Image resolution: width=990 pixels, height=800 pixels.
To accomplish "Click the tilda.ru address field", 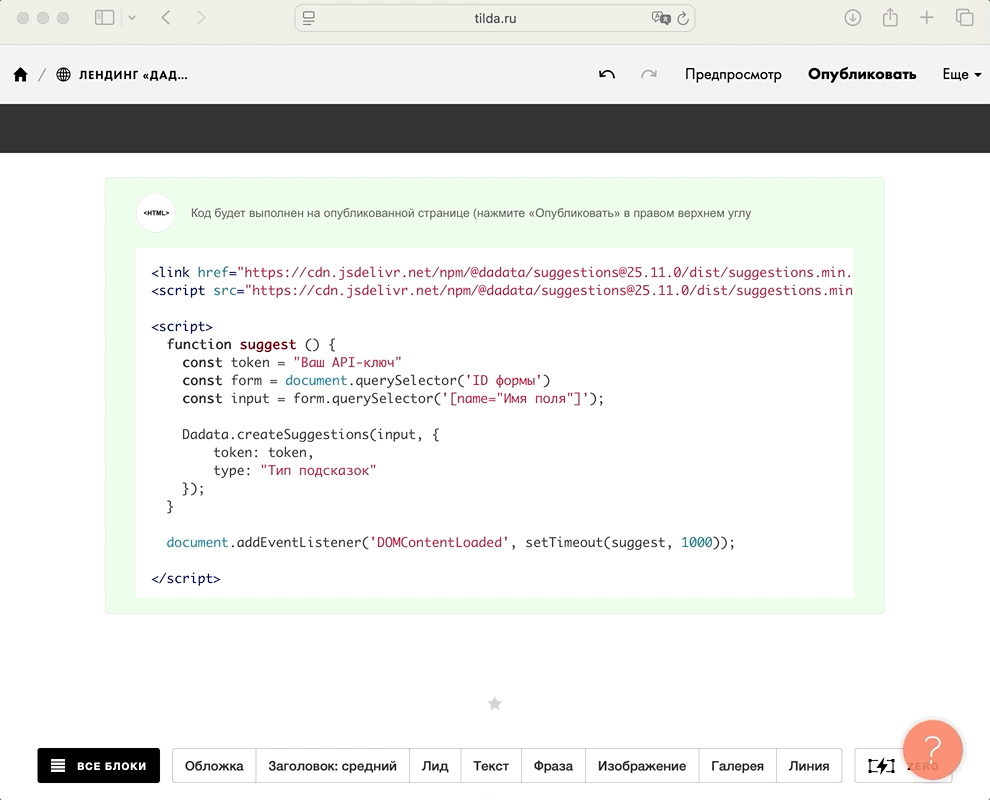I will pyautogui.click(x=495, y=18).
